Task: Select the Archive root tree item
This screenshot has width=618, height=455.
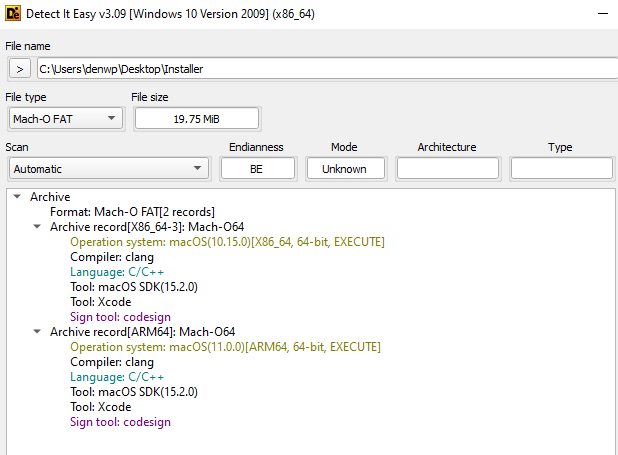Action: [50, 197]
